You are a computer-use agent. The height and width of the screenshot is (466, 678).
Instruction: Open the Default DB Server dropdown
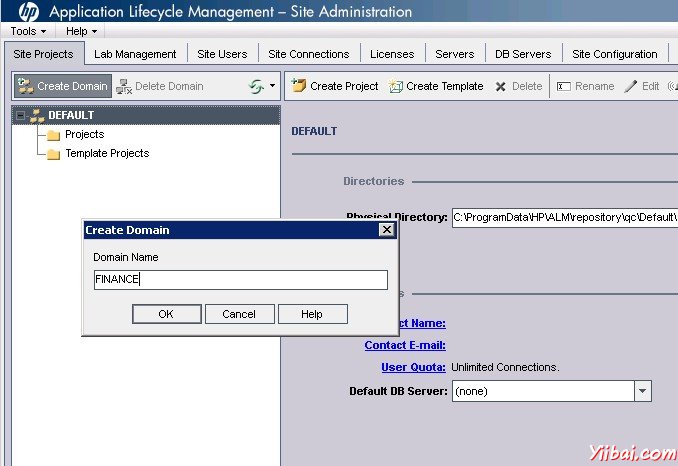click(643, 391)
